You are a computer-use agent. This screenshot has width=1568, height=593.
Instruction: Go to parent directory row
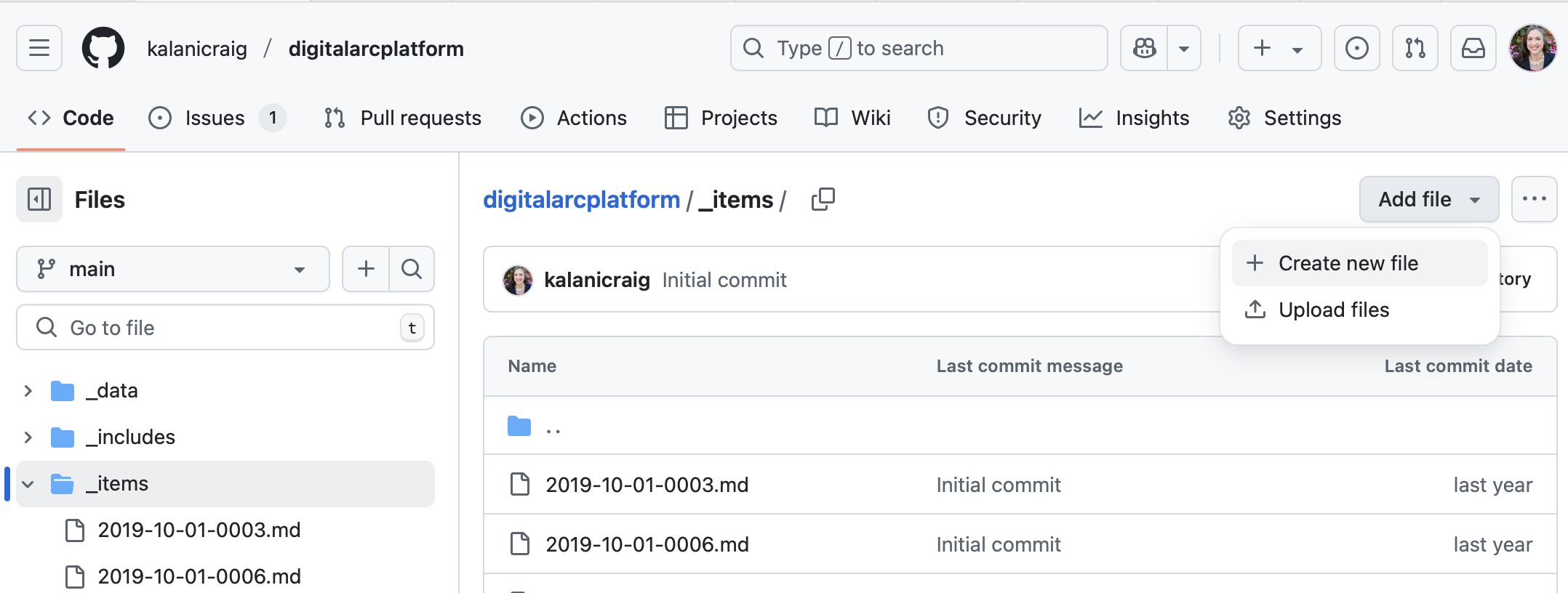1020,426
